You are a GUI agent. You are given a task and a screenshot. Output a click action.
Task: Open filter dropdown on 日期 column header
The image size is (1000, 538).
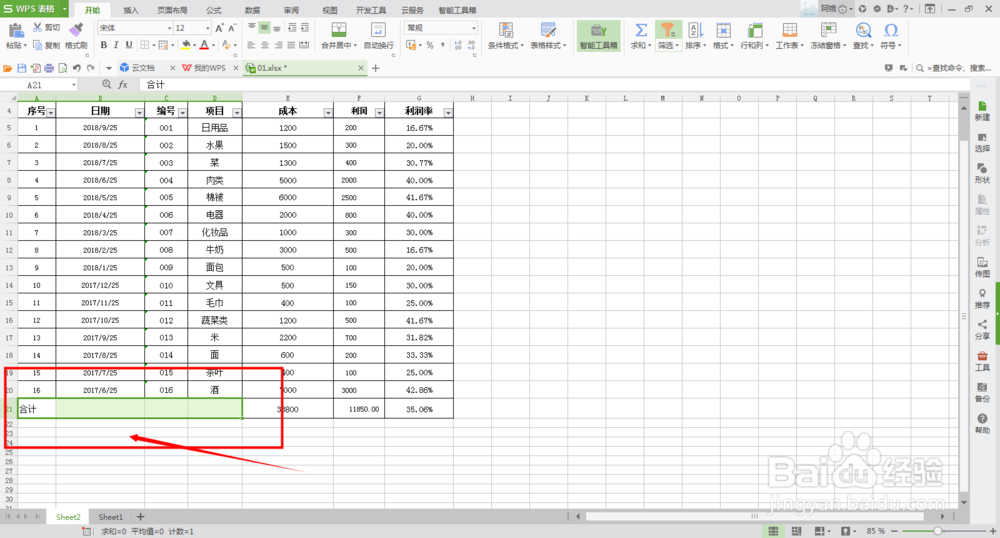pos(139,112)
